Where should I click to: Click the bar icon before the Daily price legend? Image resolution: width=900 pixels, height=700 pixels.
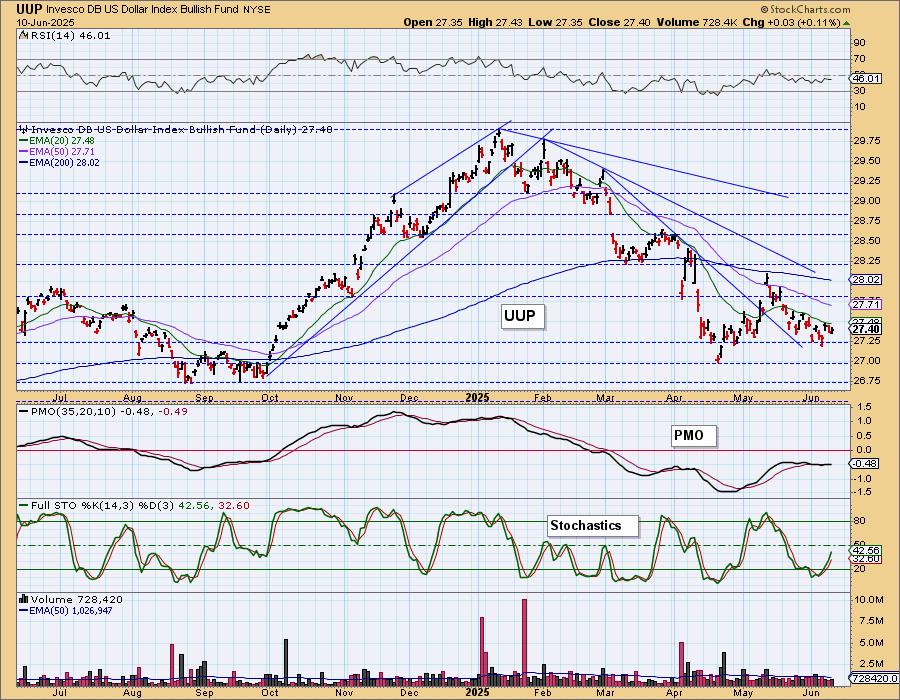point(22,130)
